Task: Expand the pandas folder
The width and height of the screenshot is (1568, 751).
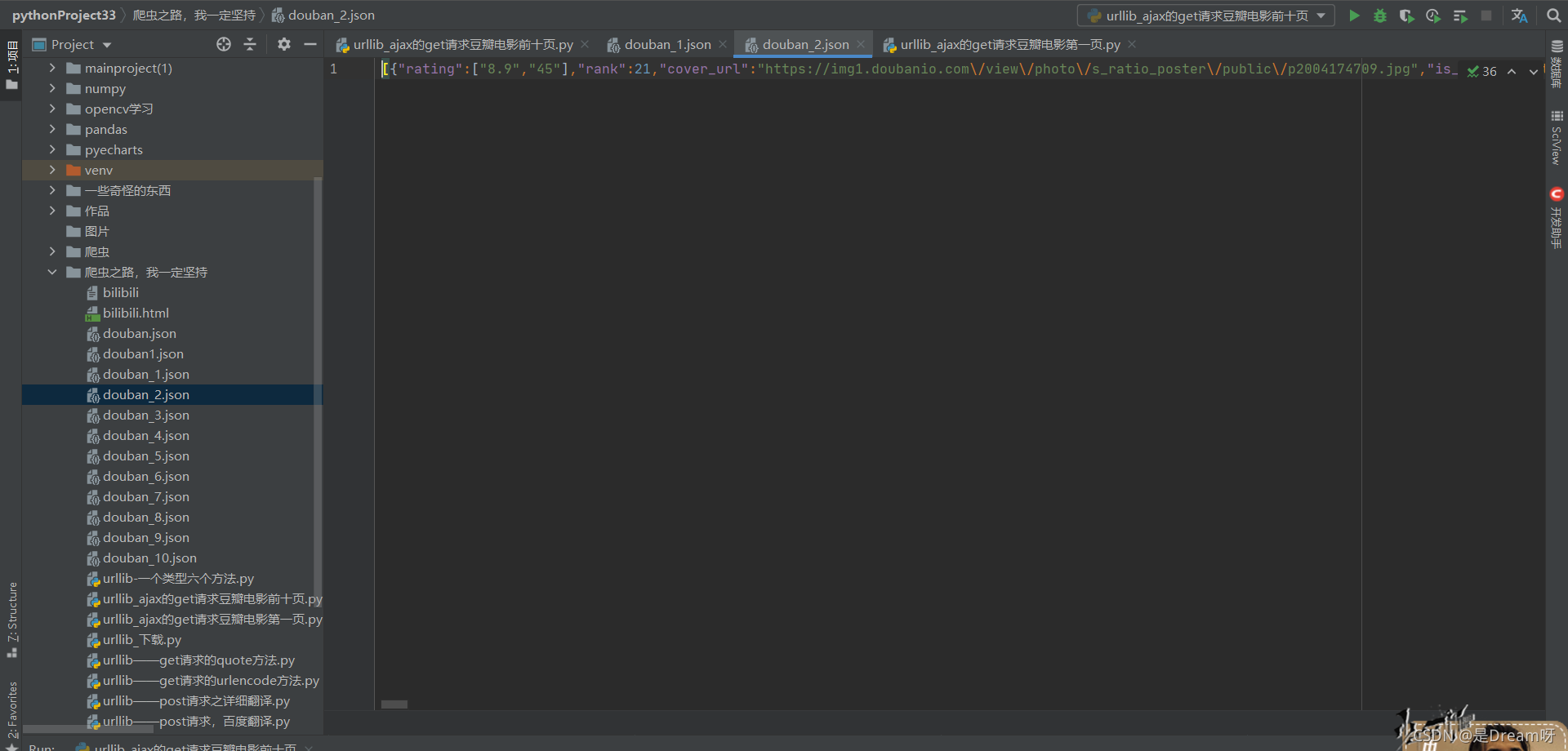Action: pyautogui.click(x=52, y=129)
